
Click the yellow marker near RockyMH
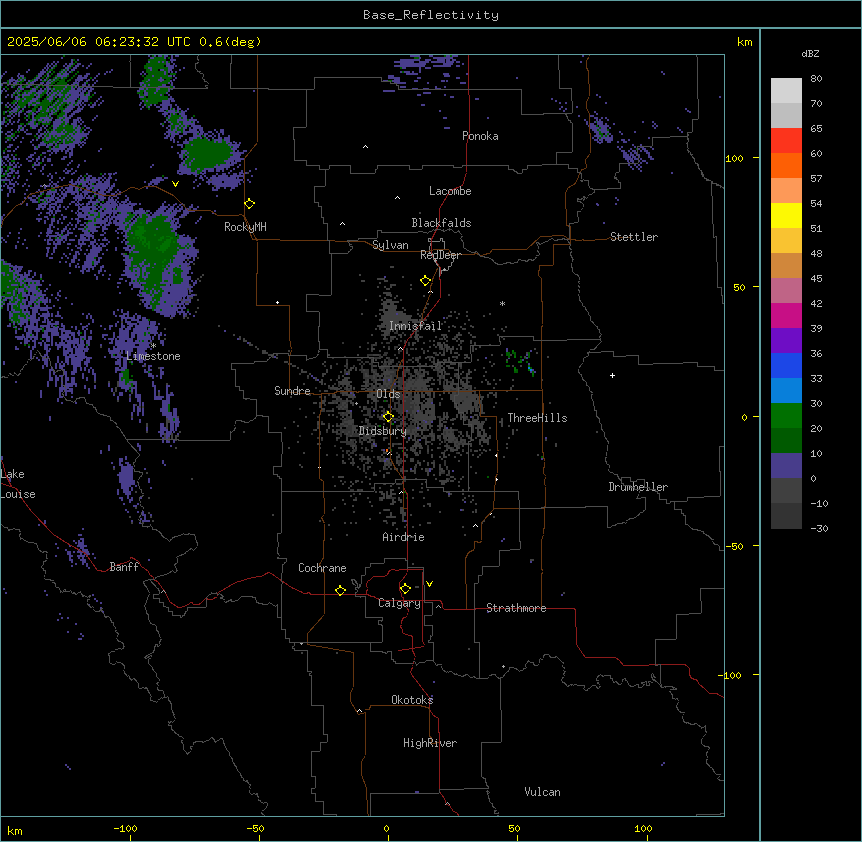(x=250, y=203)
